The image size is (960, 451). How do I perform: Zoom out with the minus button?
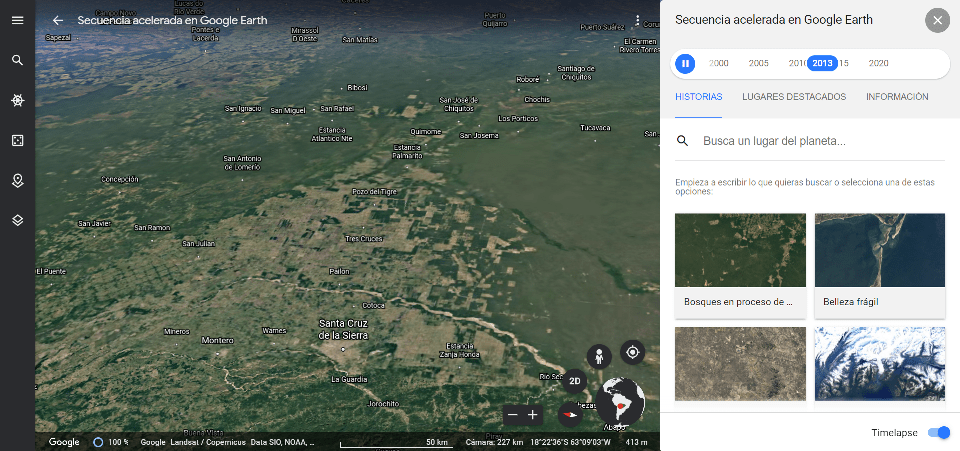[x=513, y=414]
